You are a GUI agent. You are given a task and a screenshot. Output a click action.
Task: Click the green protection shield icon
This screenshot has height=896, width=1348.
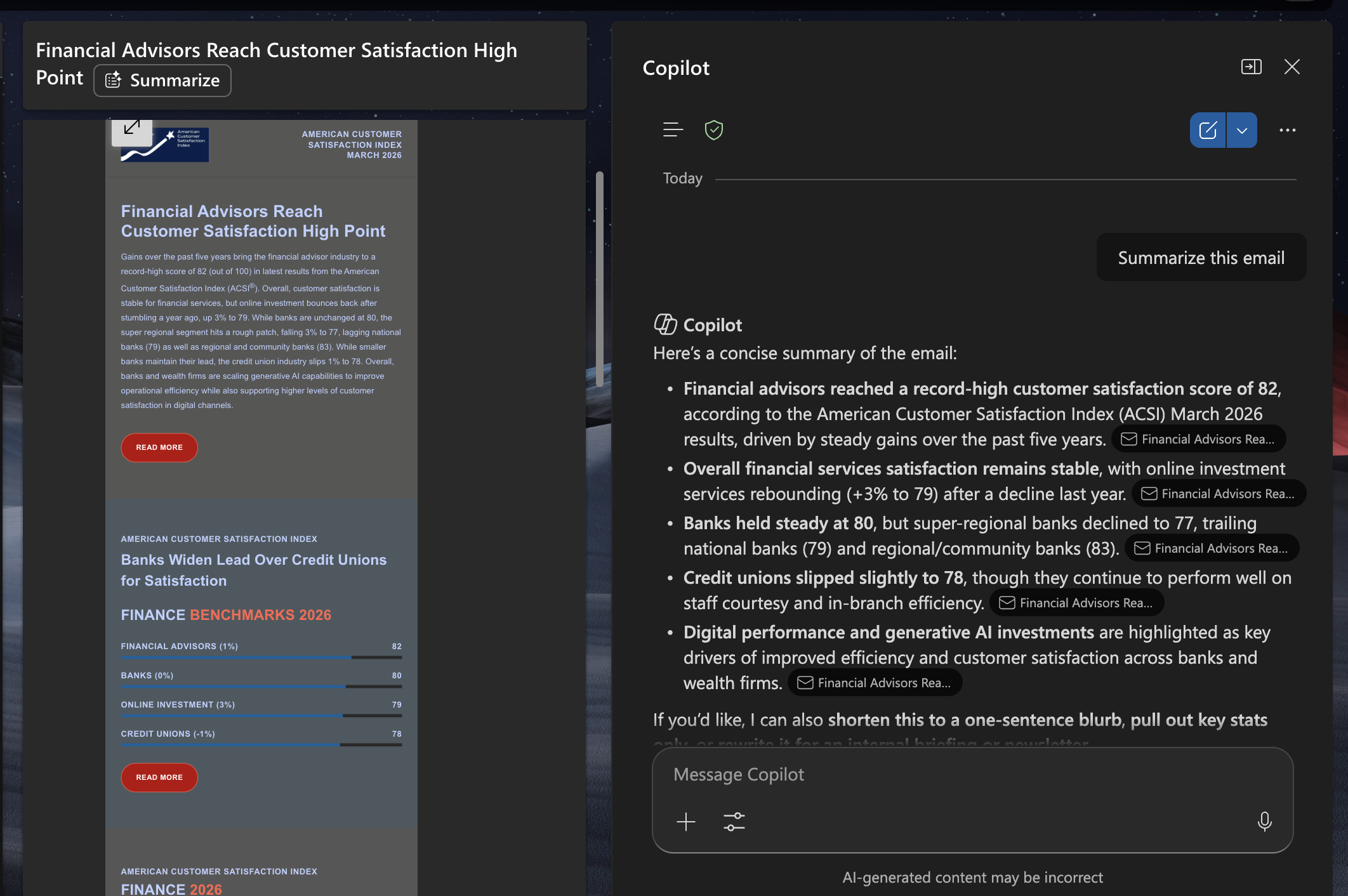714,130
